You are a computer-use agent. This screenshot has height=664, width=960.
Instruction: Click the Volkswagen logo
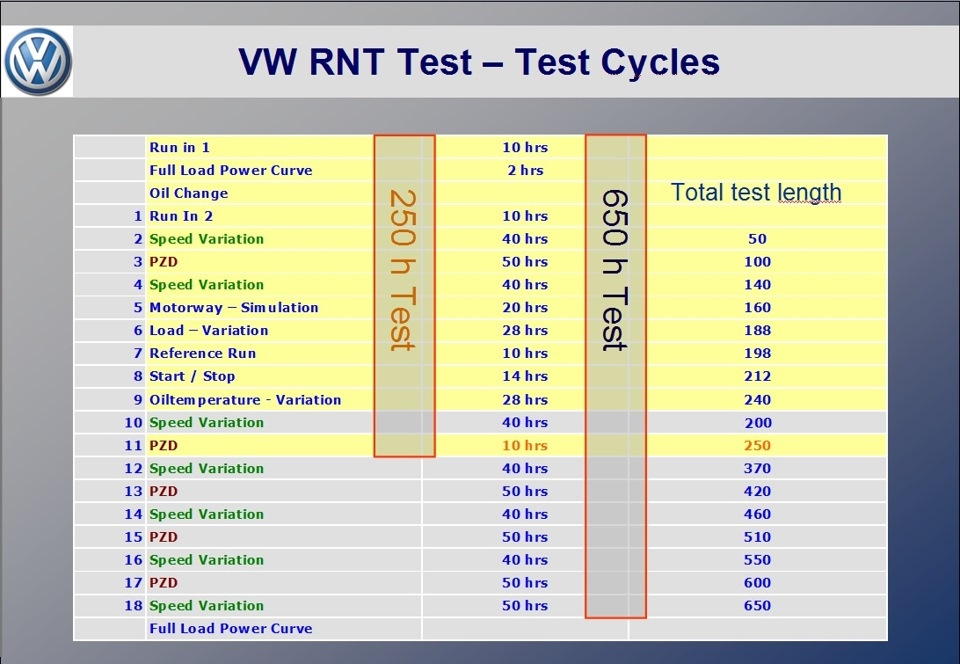(38, 61)
